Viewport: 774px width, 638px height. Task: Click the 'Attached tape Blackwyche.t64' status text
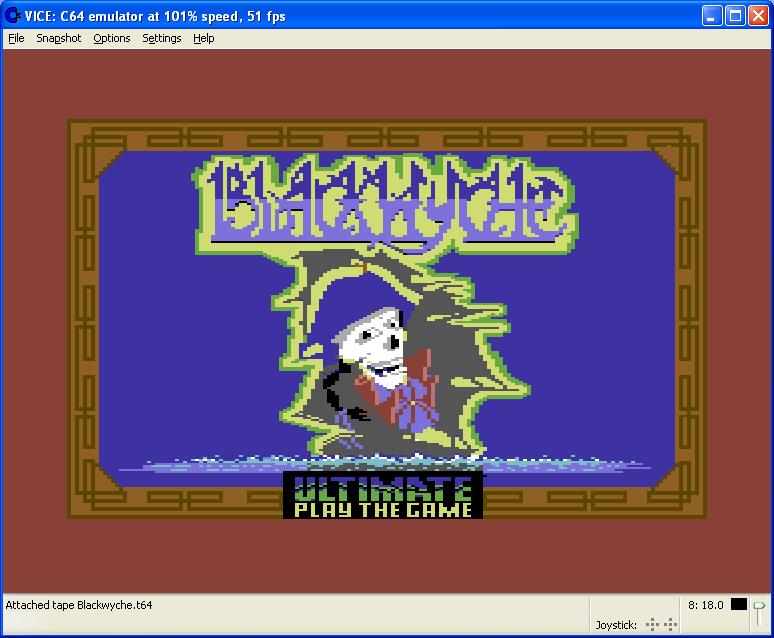click(79, 605)
